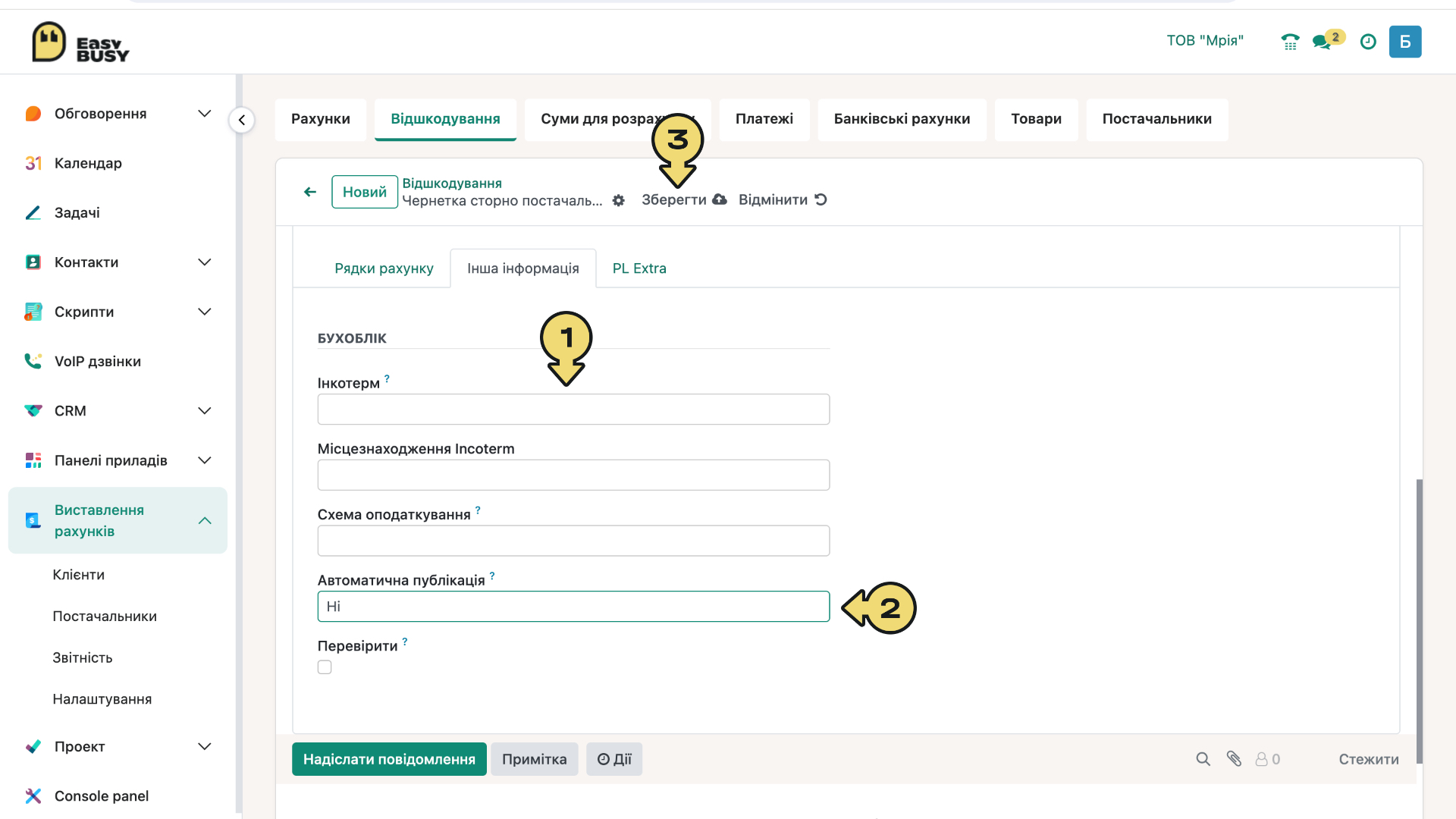Open the Товари tab
Image resolution: width=1456 pixels, height=819 pixels.
click(x=1036, y=119)
